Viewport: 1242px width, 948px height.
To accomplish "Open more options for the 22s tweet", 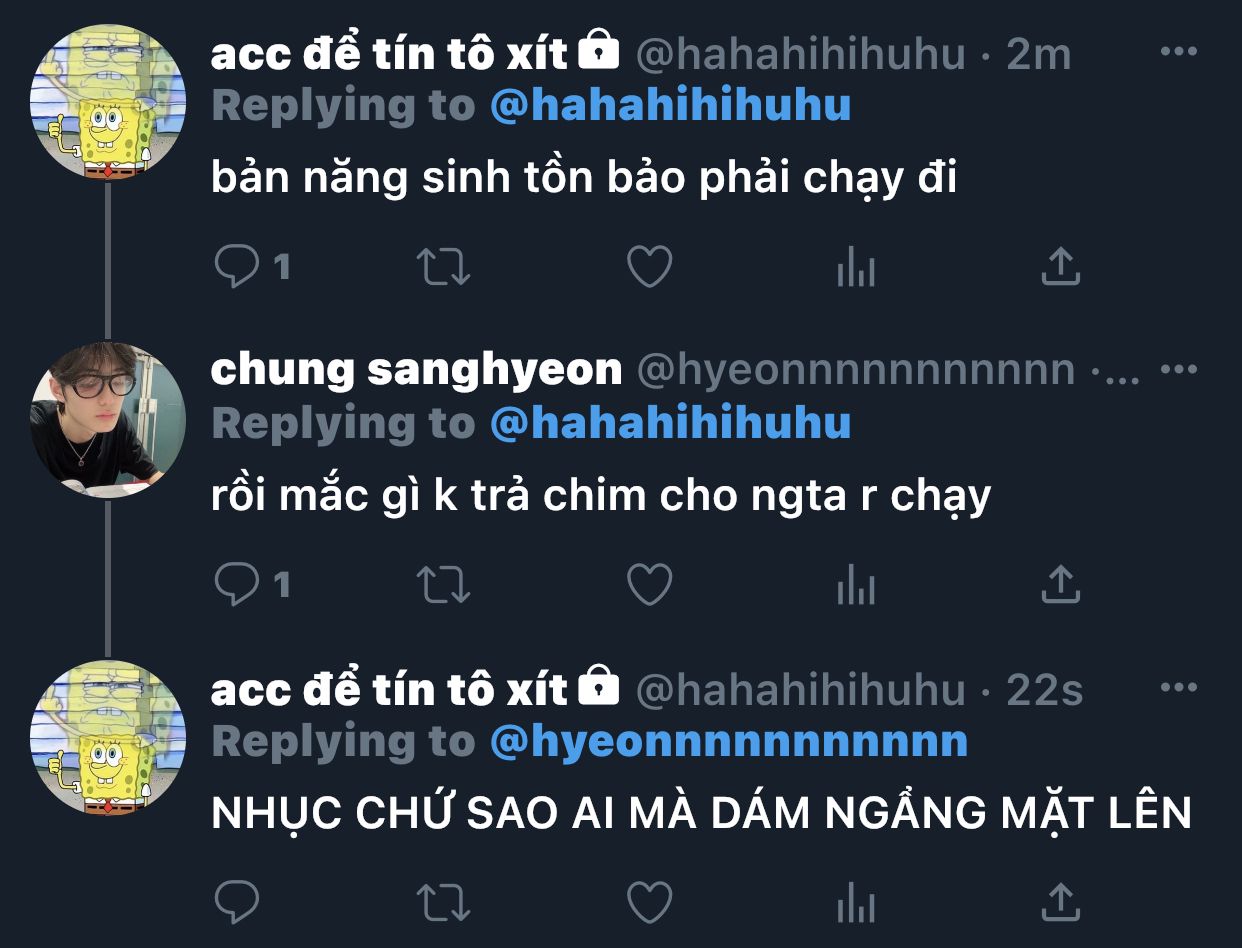I will [x=1179, y=688].
